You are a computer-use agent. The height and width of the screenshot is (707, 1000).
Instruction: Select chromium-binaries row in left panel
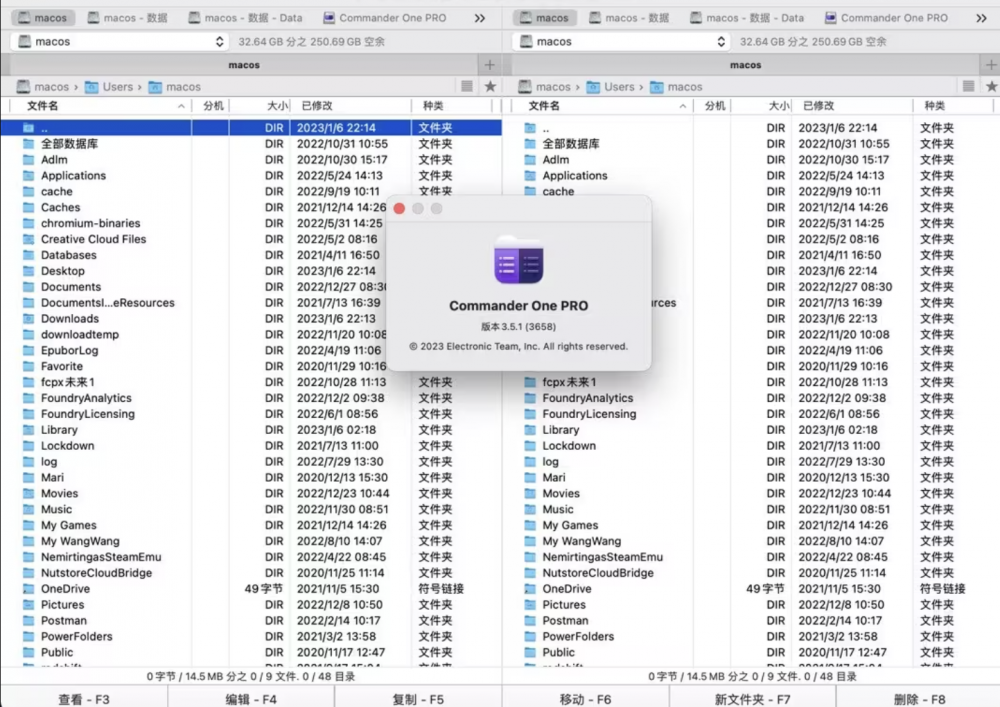point(251,223)
